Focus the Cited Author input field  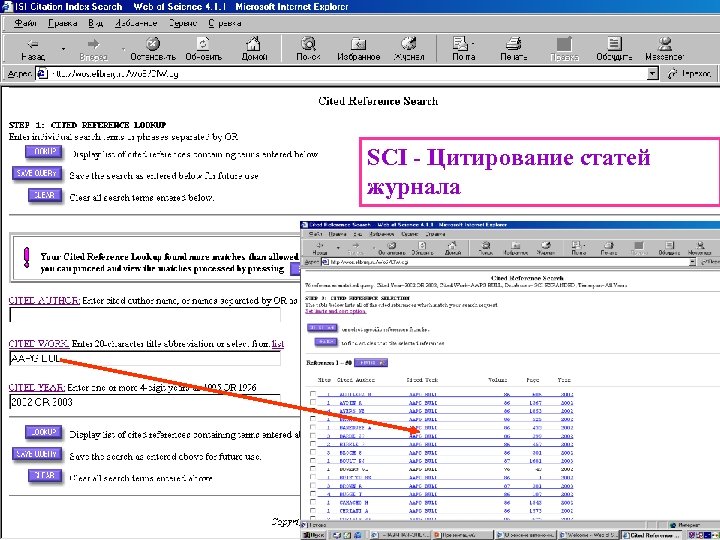click(x=145, y=315)
